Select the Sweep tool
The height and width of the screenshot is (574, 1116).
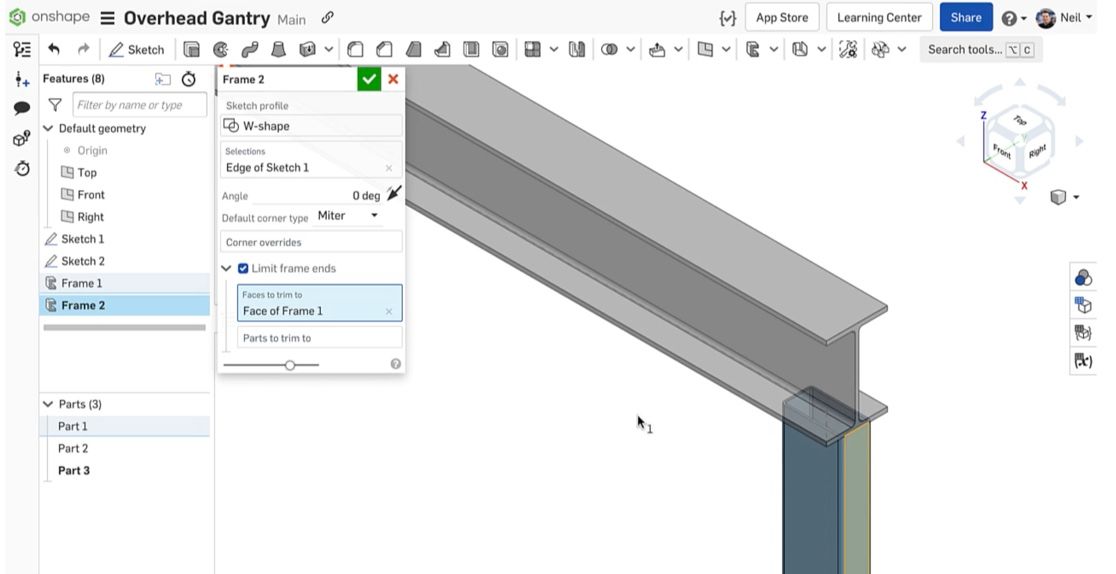click(249, 49)
